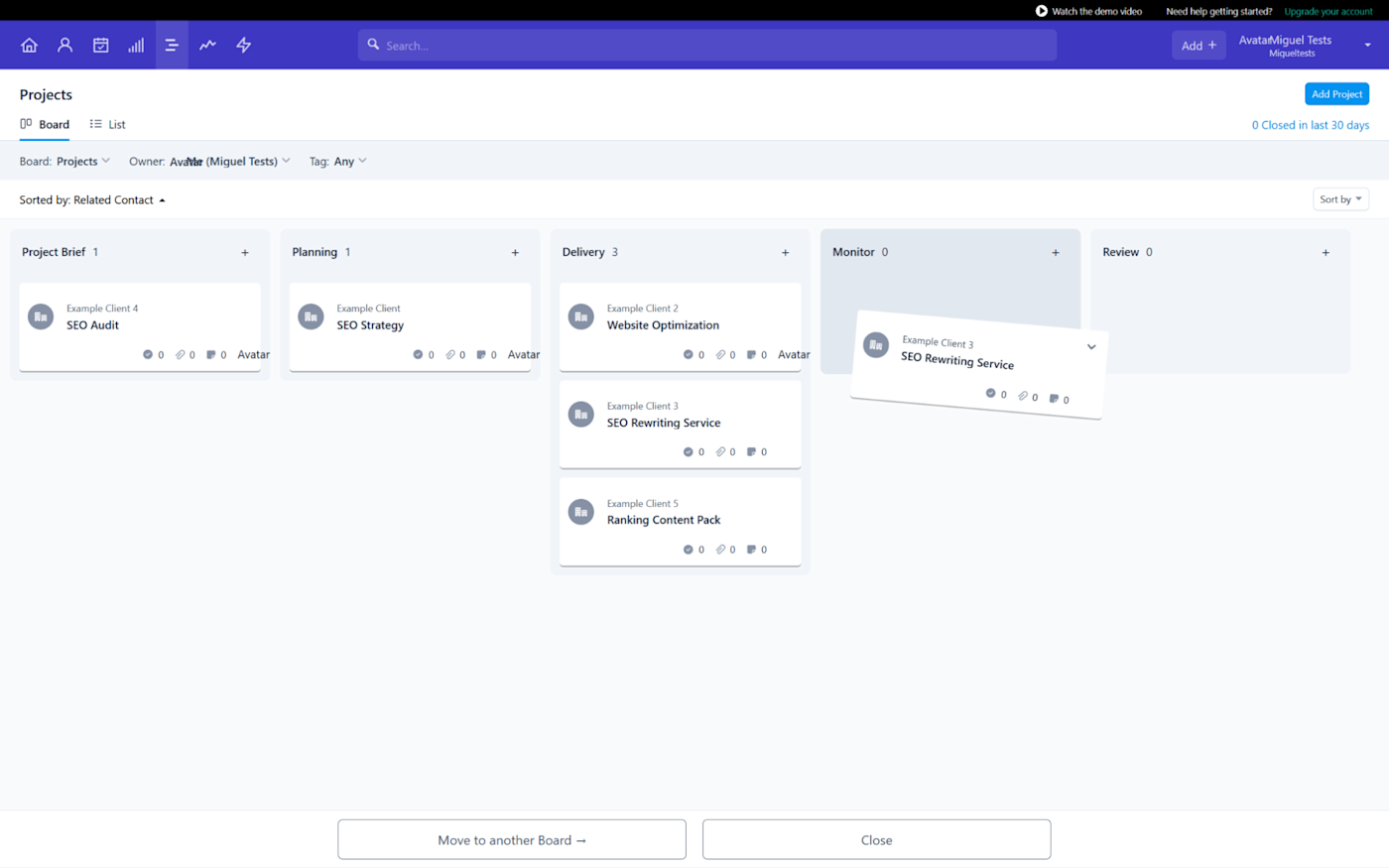Click the Close button at bottom
1389x868 pixels.
[x=876, y=839]
